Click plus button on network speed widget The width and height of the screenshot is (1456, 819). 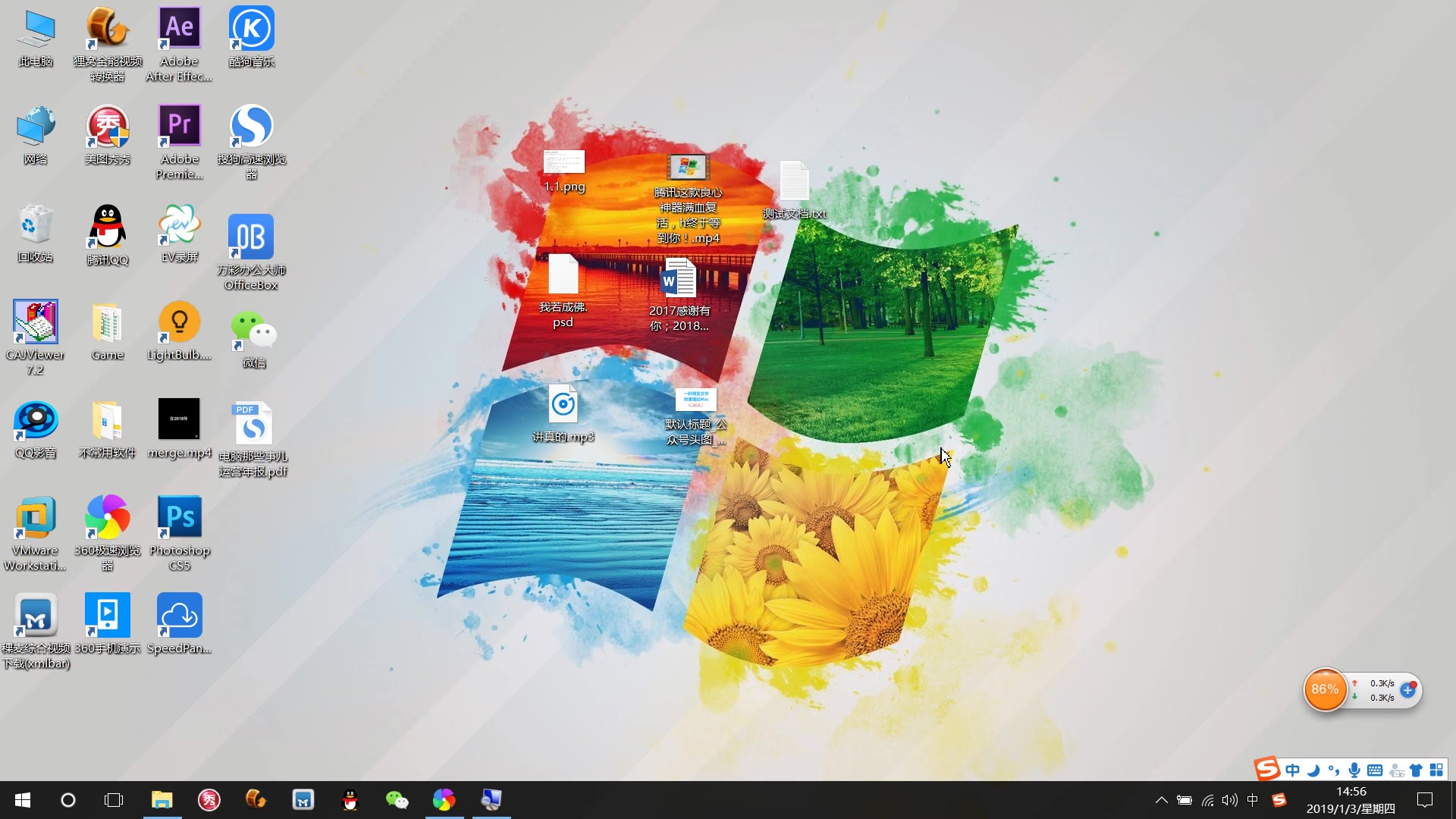(x=1408, y=690)
